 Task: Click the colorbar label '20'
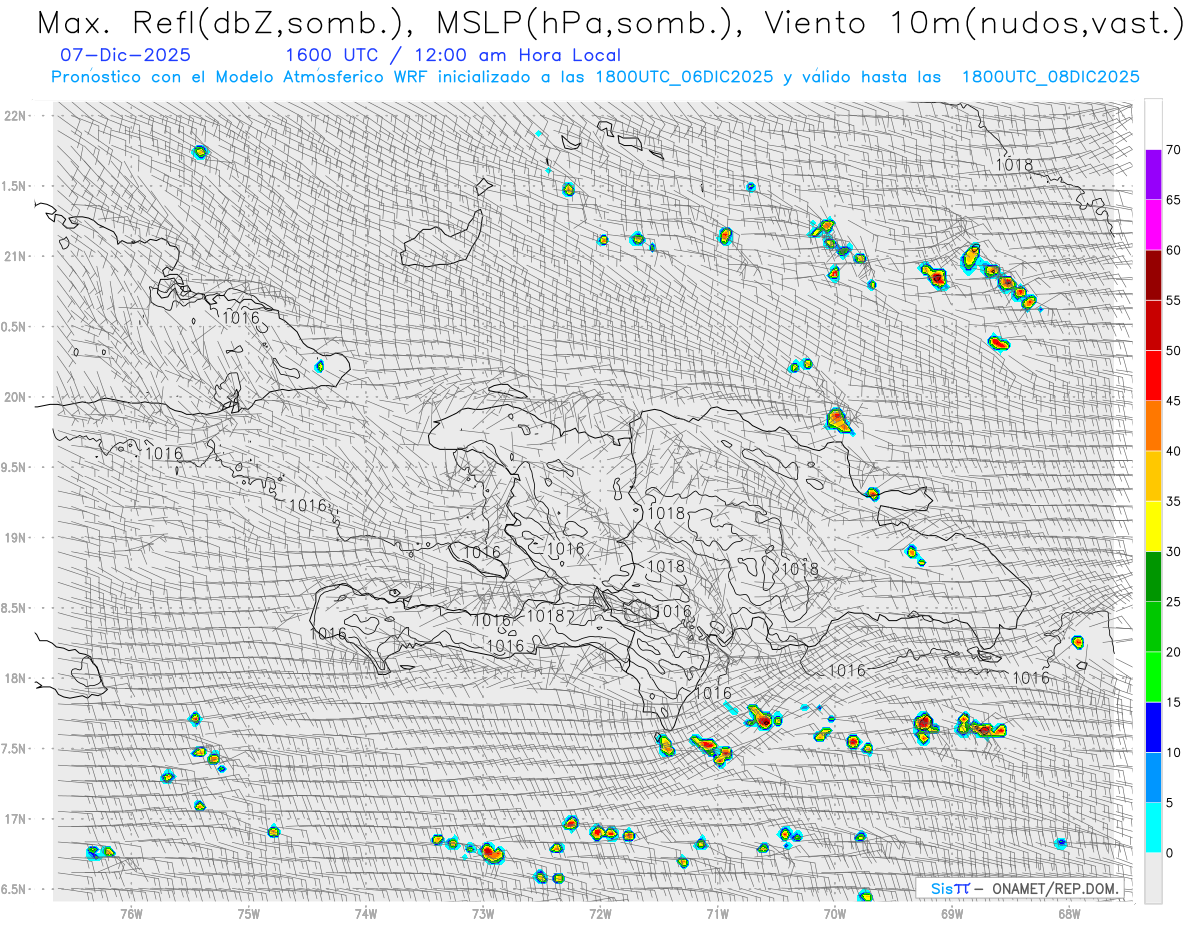[x=1173, y=652]
